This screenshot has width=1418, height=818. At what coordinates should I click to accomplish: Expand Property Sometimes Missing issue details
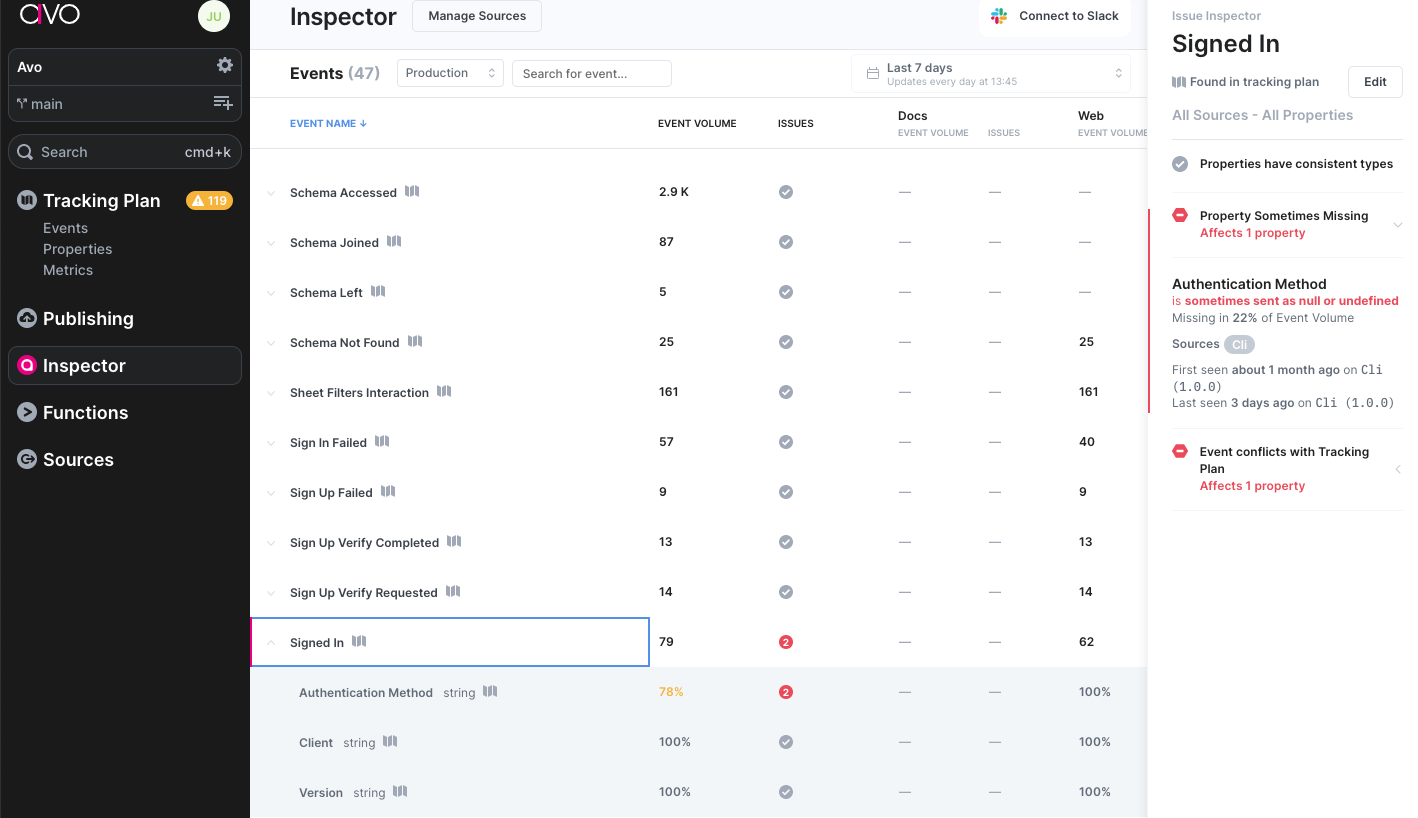point(1397,224)
